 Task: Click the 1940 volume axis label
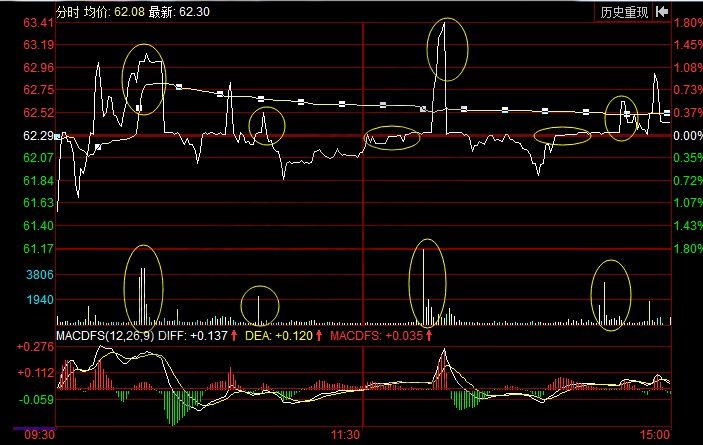click(40, 300)
